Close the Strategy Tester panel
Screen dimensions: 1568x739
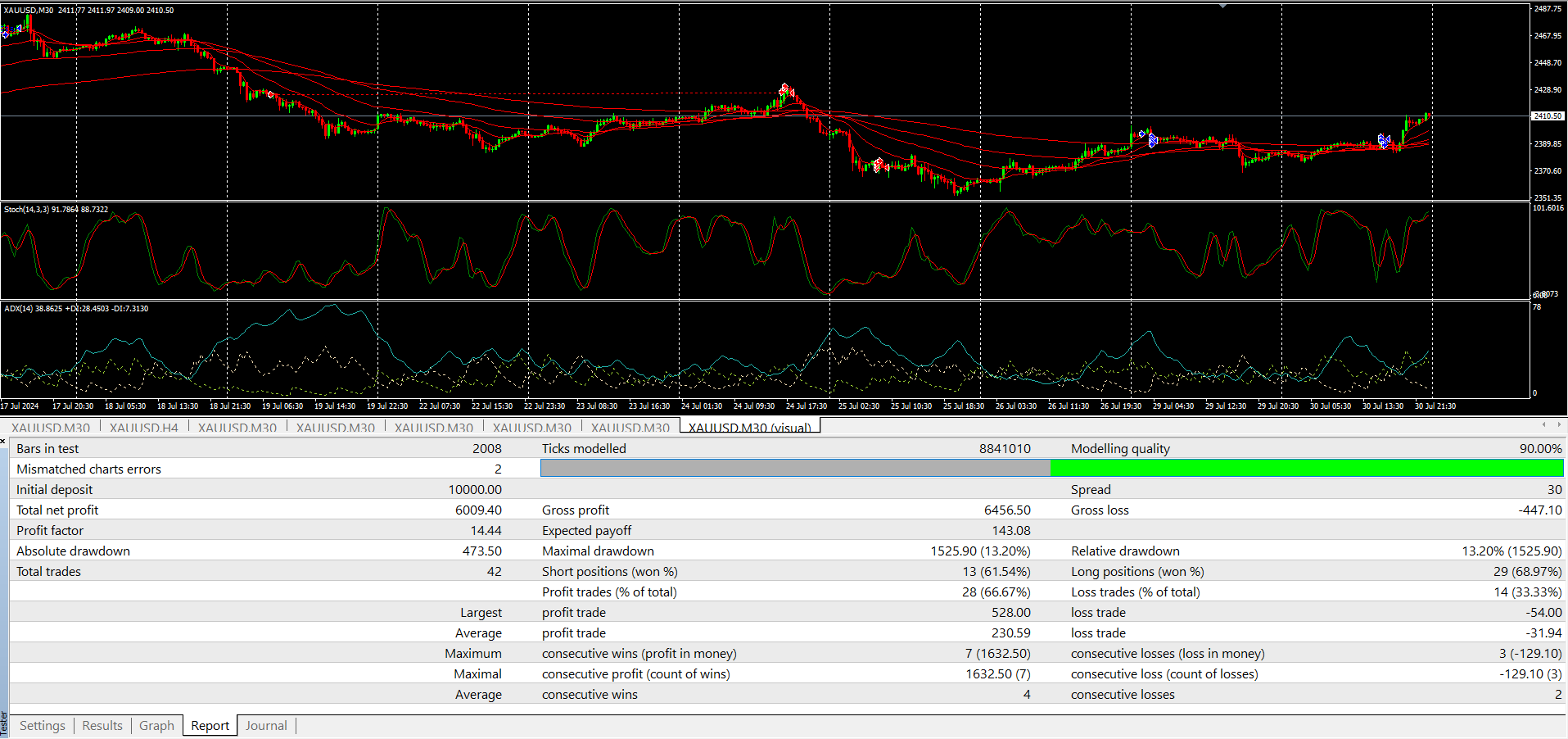pos(3,442)
